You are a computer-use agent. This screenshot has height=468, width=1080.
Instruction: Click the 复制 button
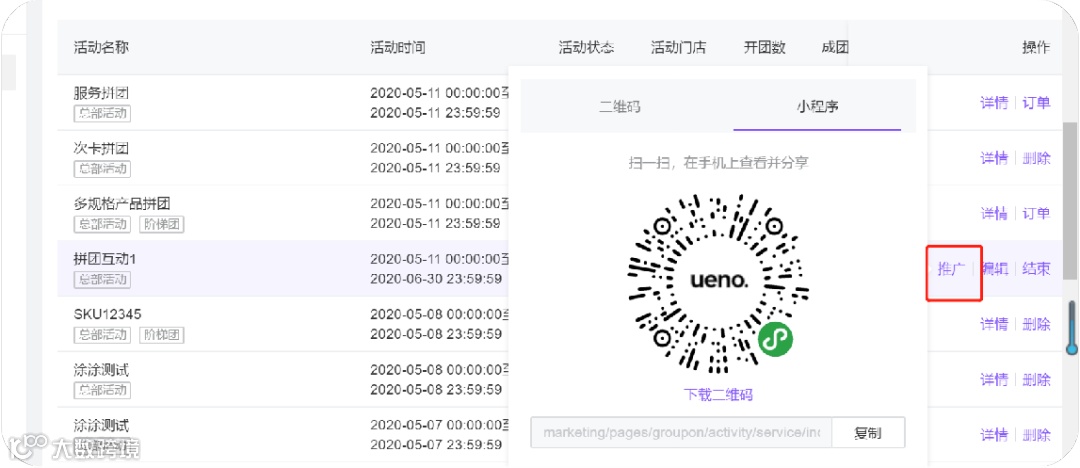point(868,433)
